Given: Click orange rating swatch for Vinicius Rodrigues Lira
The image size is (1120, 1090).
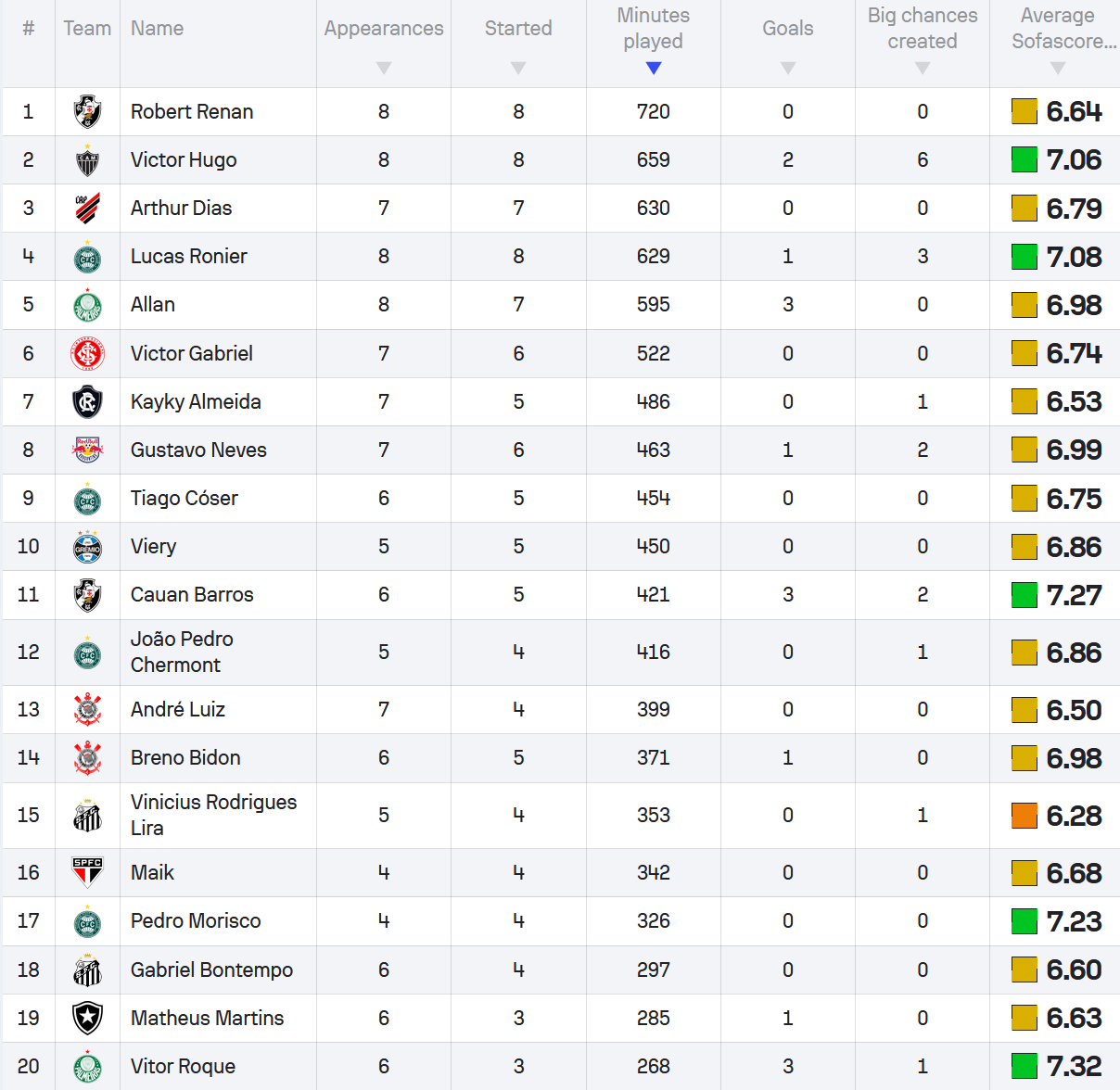Looking at the screenshot, I should pyautogui.click(x=1024, y=816).
